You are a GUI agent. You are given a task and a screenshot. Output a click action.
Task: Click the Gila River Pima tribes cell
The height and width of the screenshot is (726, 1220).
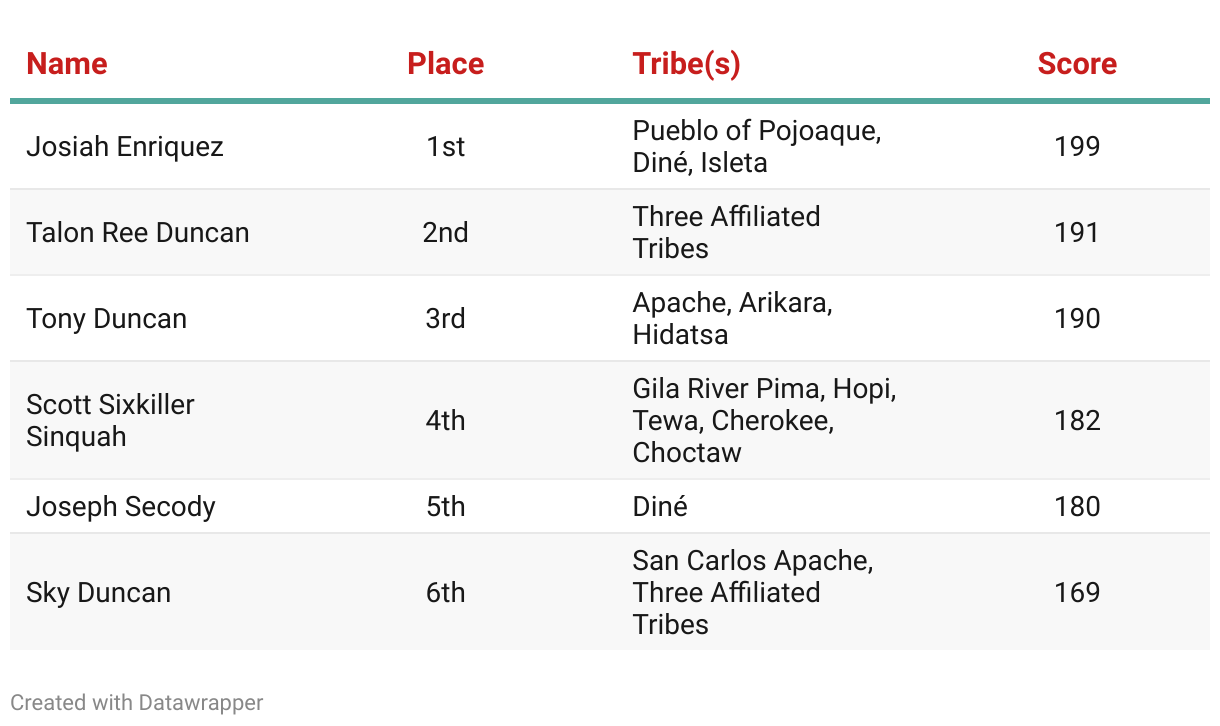tap(765, 421)
